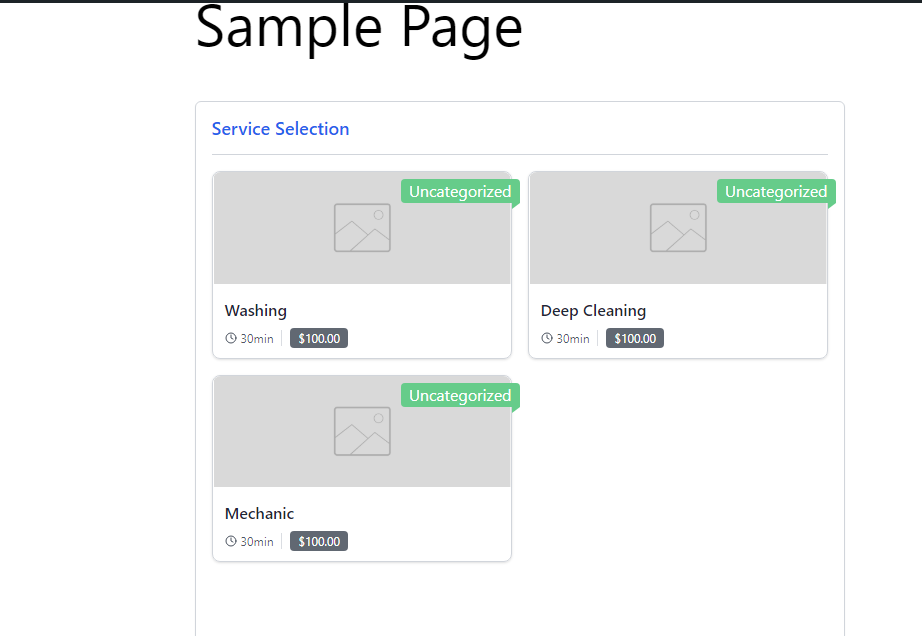The height and width of the screenshot is (636, 922).
Task: Click the Service Selection heading
Action: pos(280,129)
